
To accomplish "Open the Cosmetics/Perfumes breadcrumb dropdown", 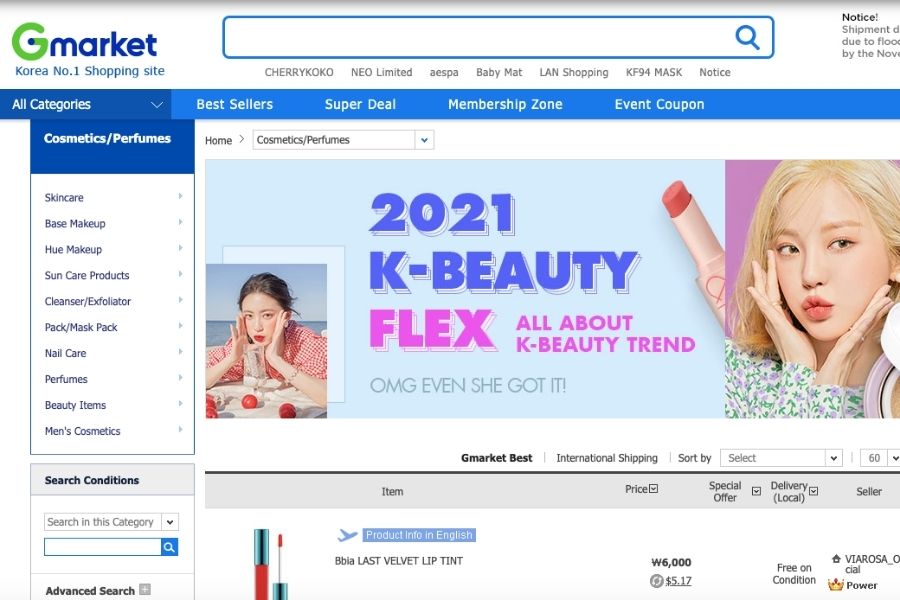I will point(425,140).
